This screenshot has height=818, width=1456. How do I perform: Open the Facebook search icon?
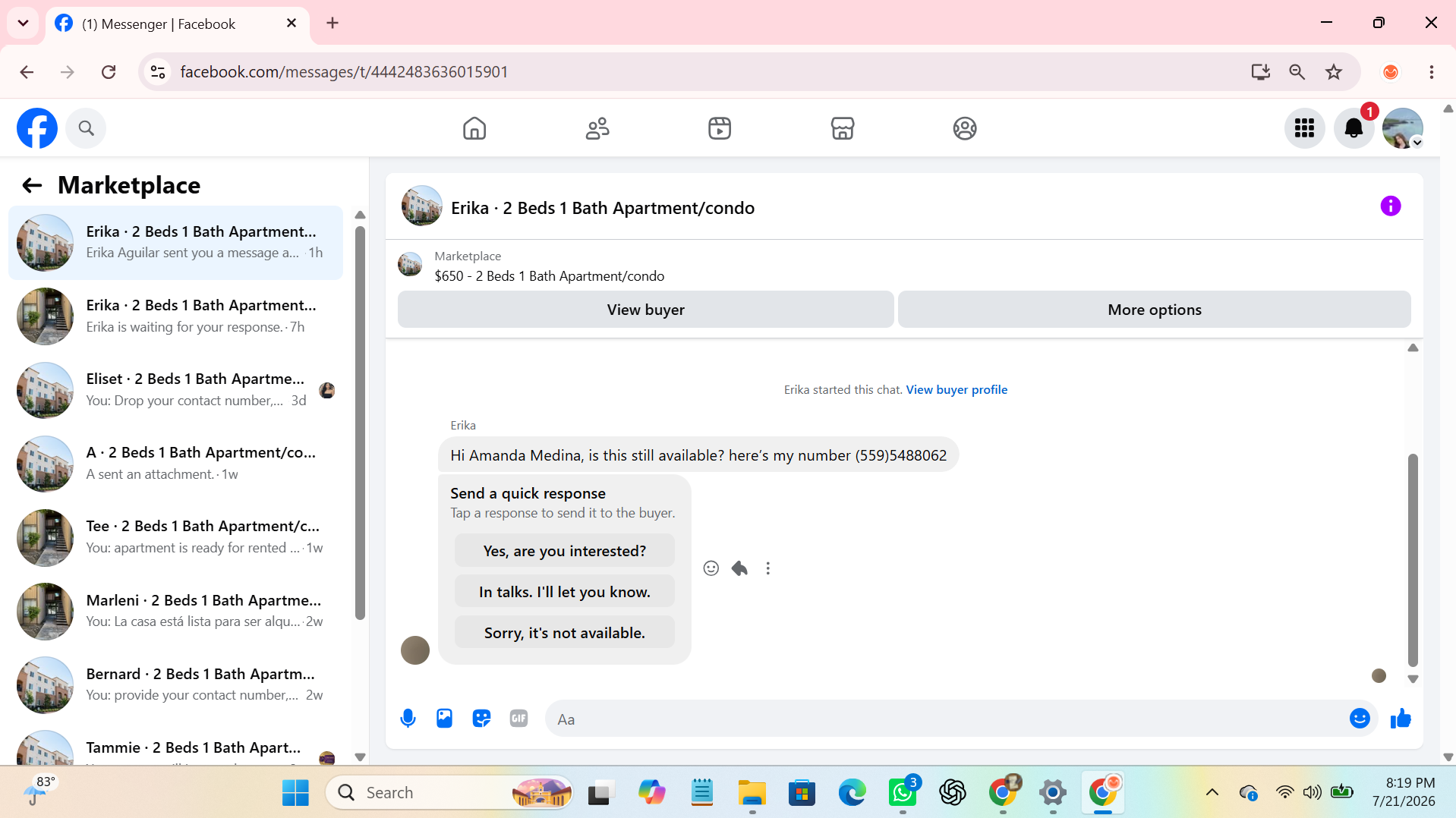(x=86, y=128)
